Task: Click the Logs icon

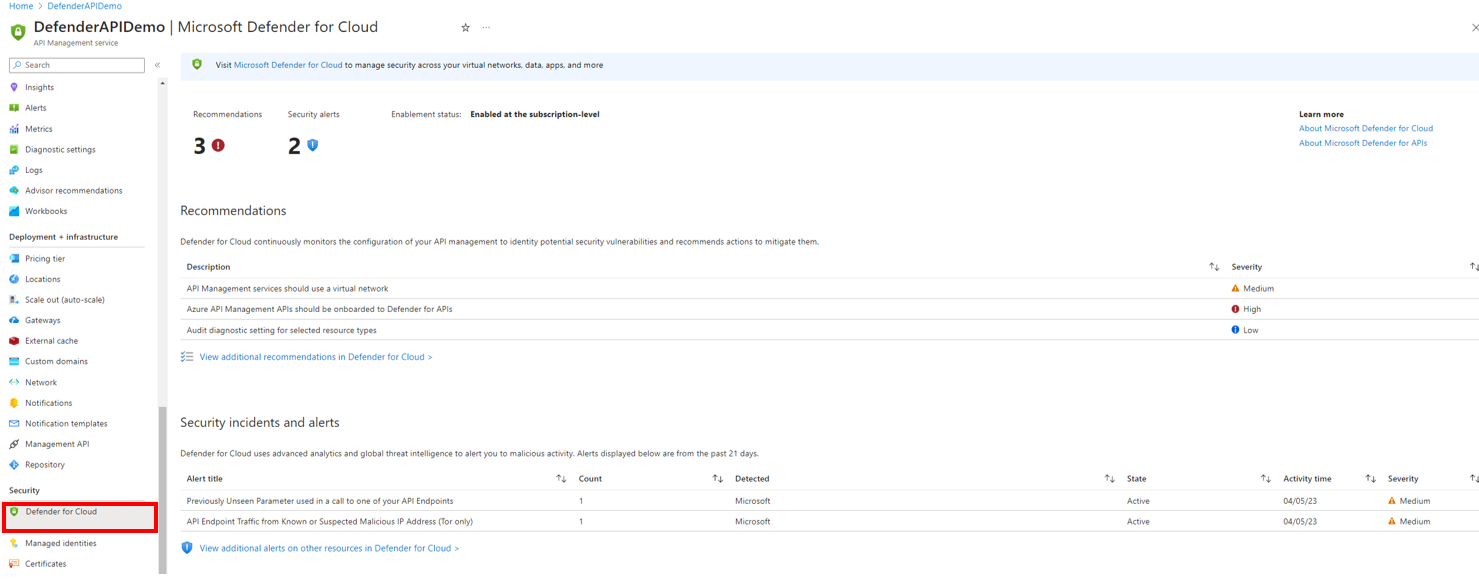Action: [x=14, y=170]
